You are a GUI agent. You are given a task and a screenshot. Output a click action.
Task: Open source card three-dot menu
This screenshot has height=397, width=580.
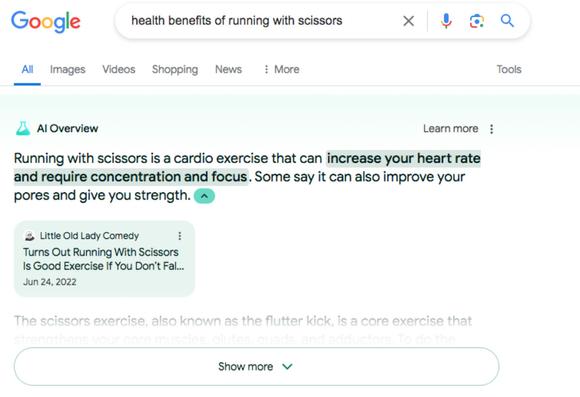(179, 236)
